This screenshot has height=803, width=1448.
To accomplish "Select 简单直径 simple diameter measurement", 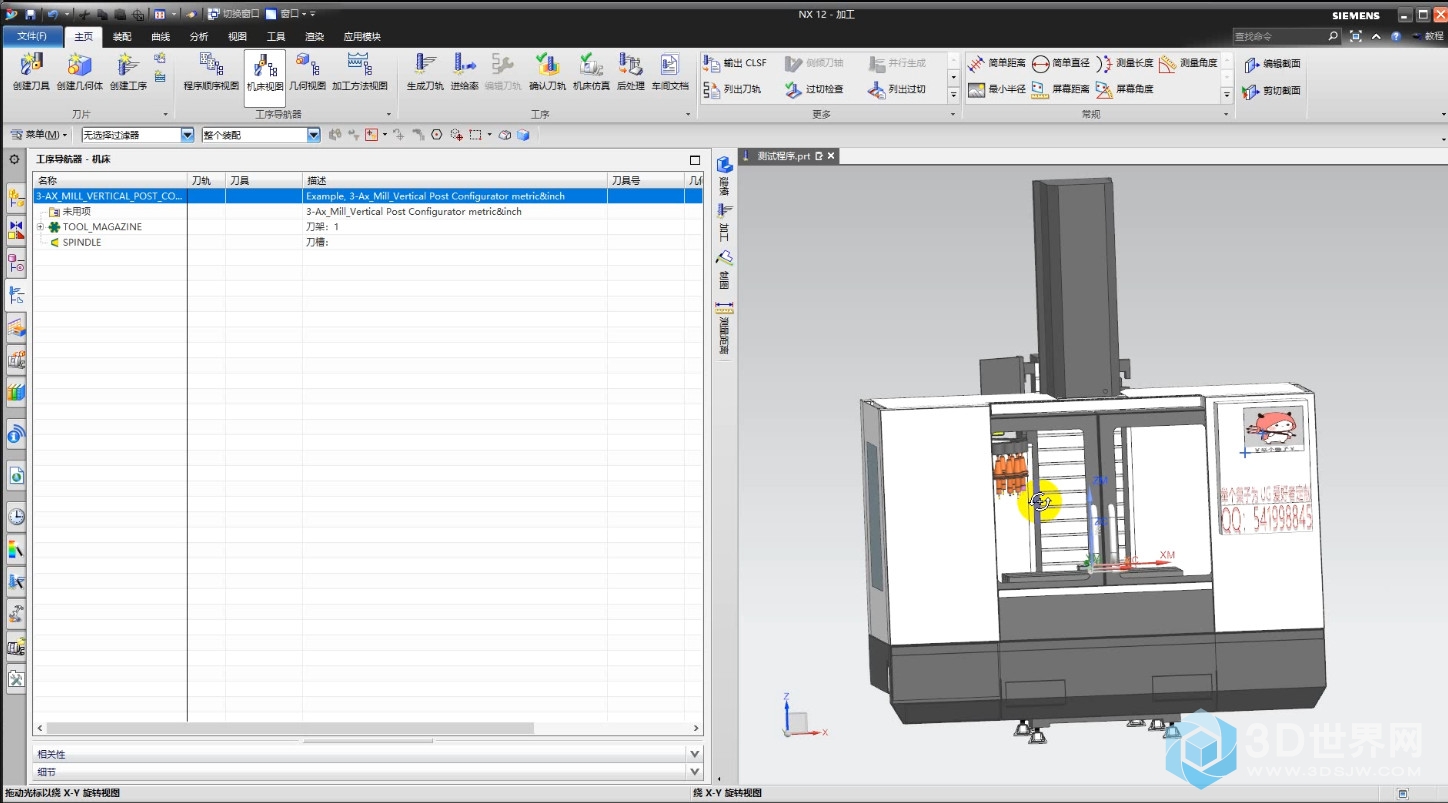I will tap(1061, 63).
